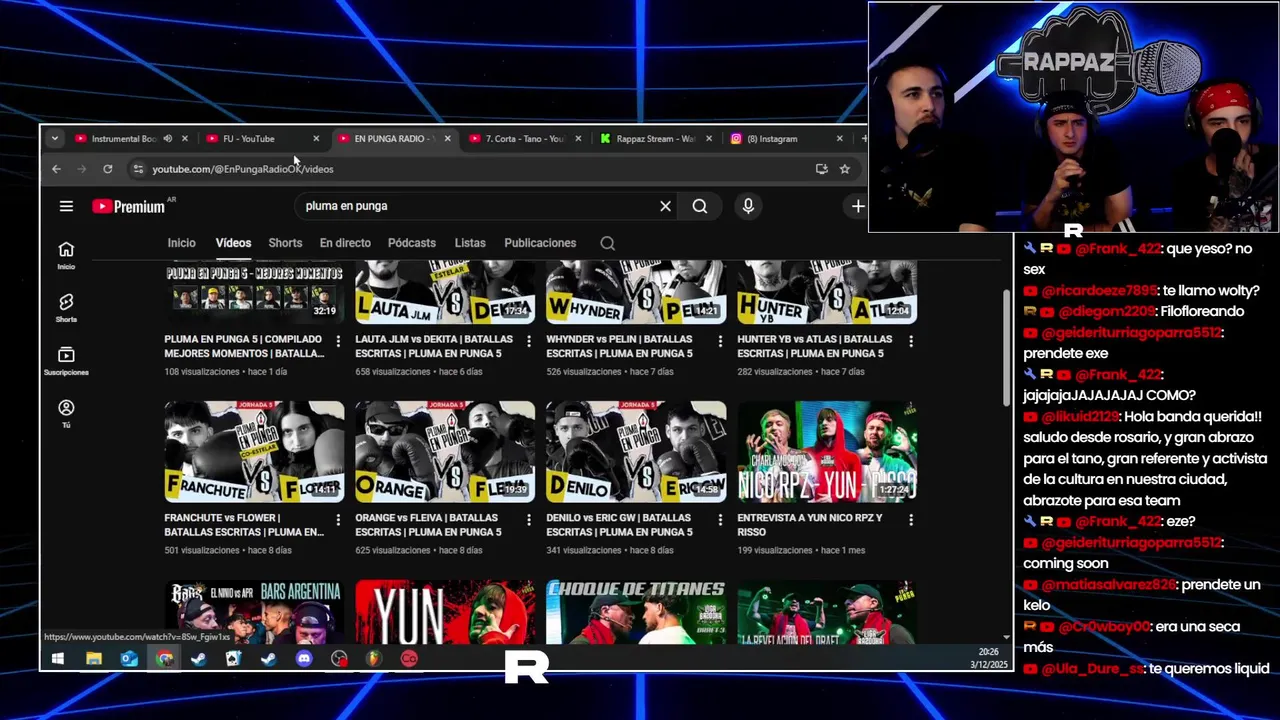Open LAUTA JLM vs DEKITA video title
The height and width of the screenshot is (720, 1280).
[x=434, y=346]
